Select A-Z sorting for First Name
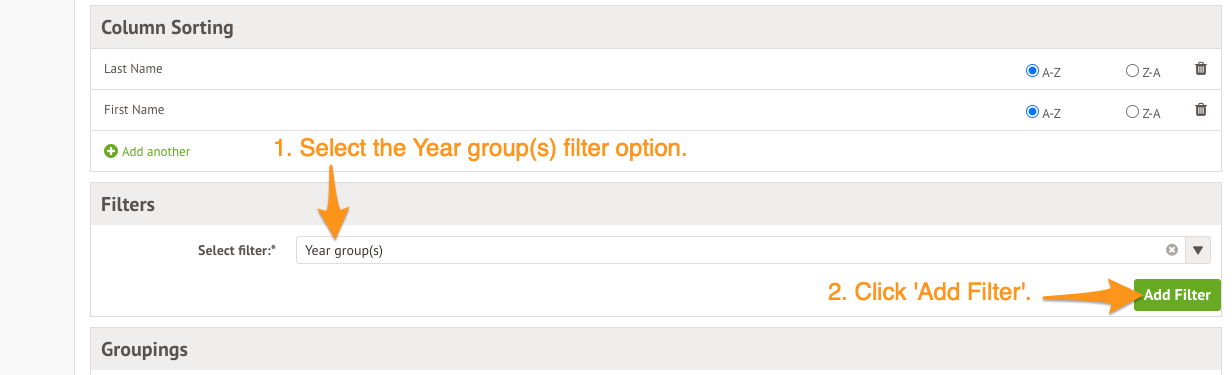Viewport: 1232px width, 375px height. click(x=1032, y=112)
